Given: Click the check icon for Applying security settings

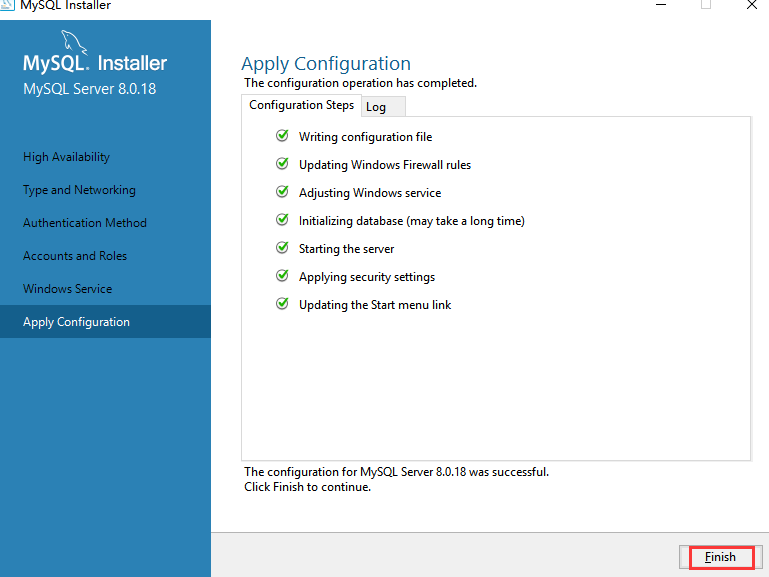Looking at the screenshot, I should click(x=282, y=276).
